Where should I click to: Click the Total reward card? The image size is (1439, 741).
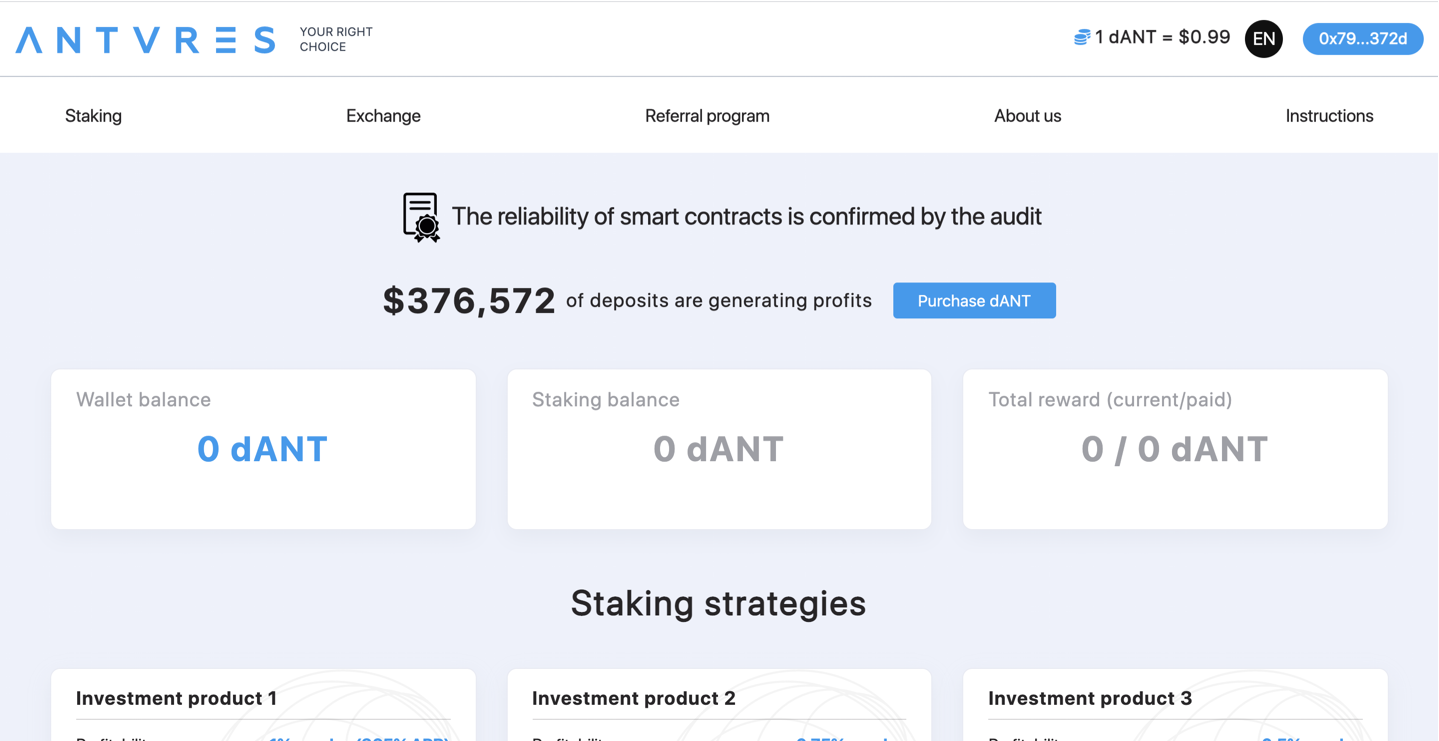click(x=1175, y=449)
